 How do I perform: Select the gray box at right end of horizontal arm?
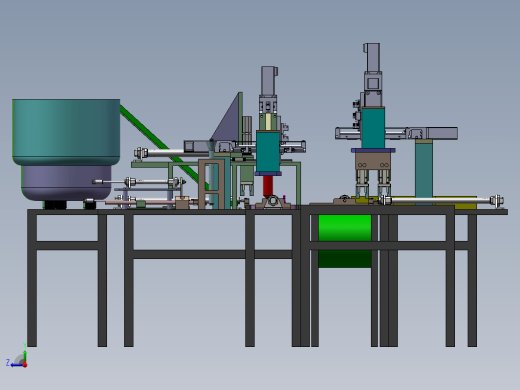[442, 133]
